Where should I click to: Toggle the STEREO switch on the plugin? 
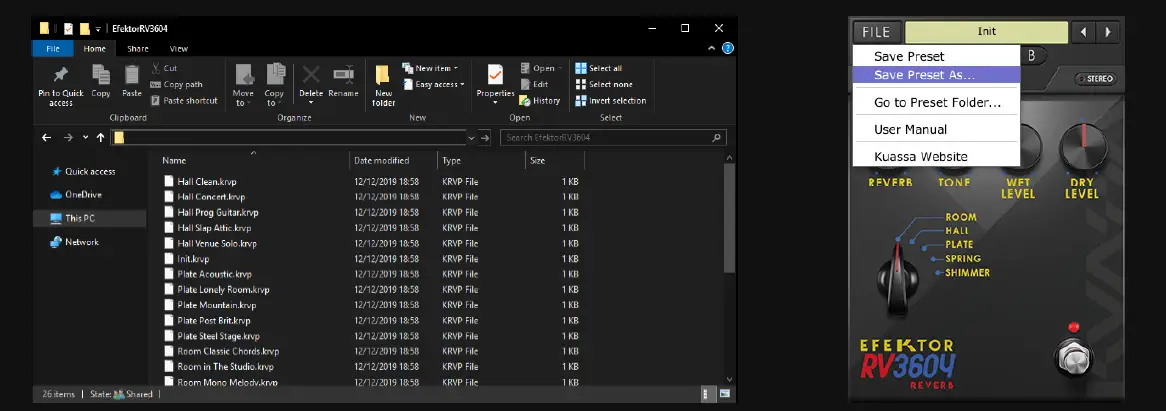pos(1095,80)
